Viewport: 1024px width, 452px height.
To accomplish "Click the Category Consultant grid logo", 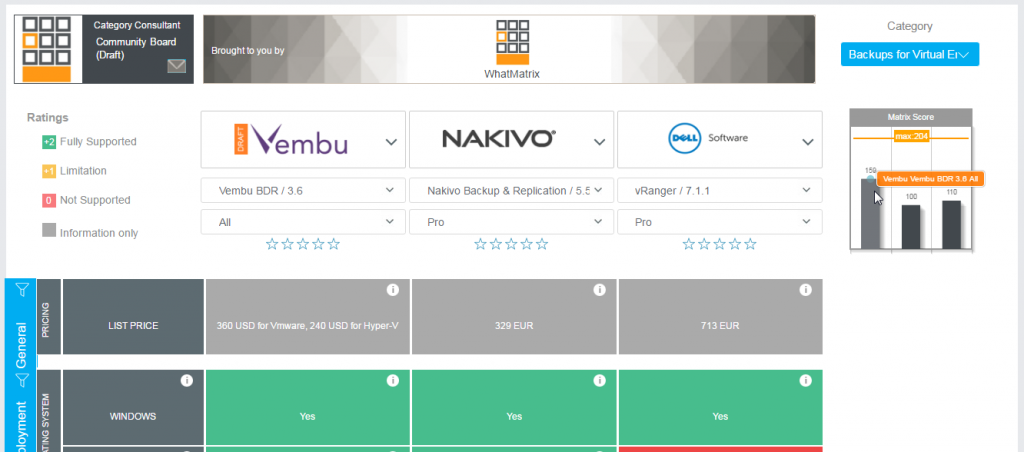I will click(x=47, y=50).
